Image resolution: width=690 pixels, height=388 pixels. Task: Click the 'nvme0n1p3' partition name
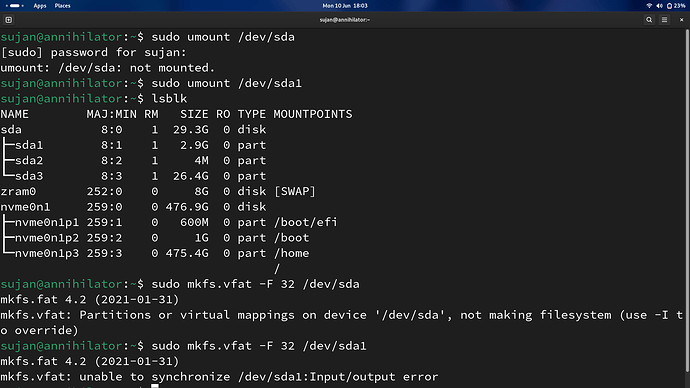click(47, 253)
